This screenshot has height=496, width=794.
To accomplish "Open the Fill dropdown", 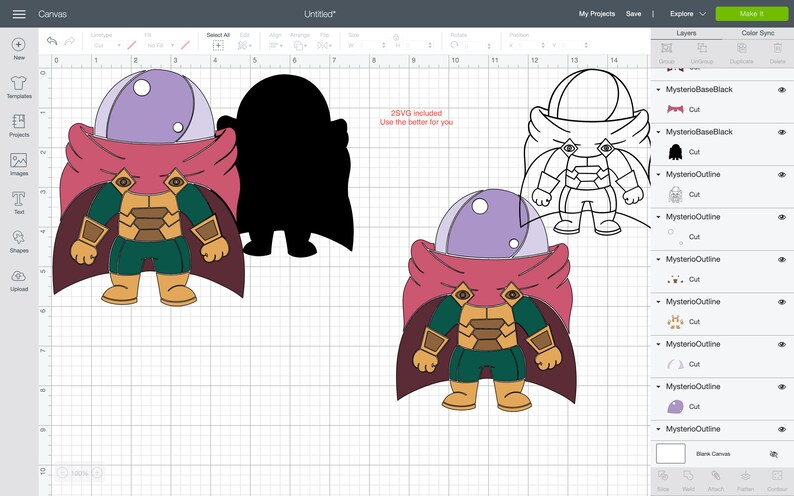I will coord(160,46).
